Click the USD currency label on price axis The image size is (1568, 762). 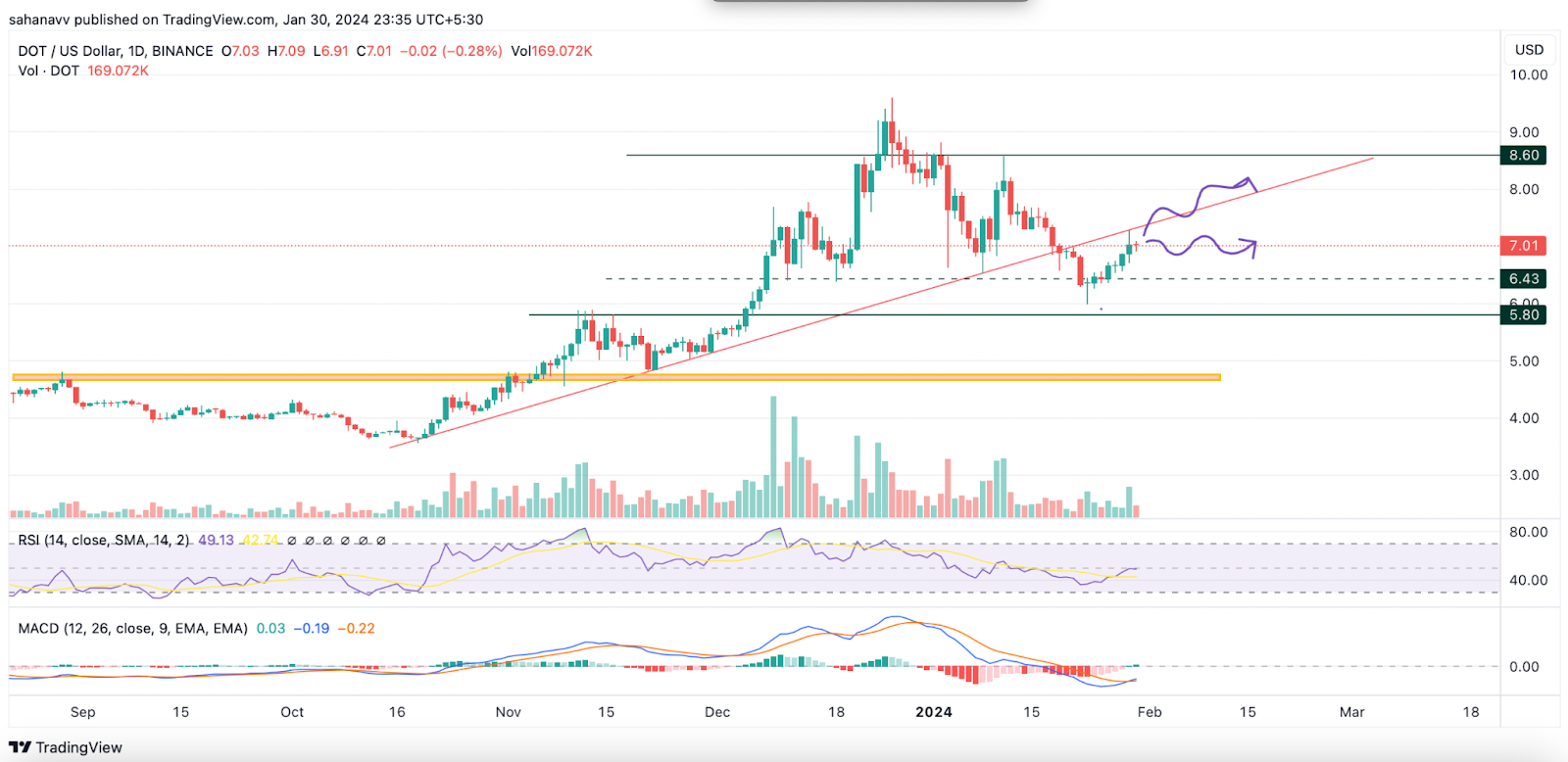point(1529,50)
